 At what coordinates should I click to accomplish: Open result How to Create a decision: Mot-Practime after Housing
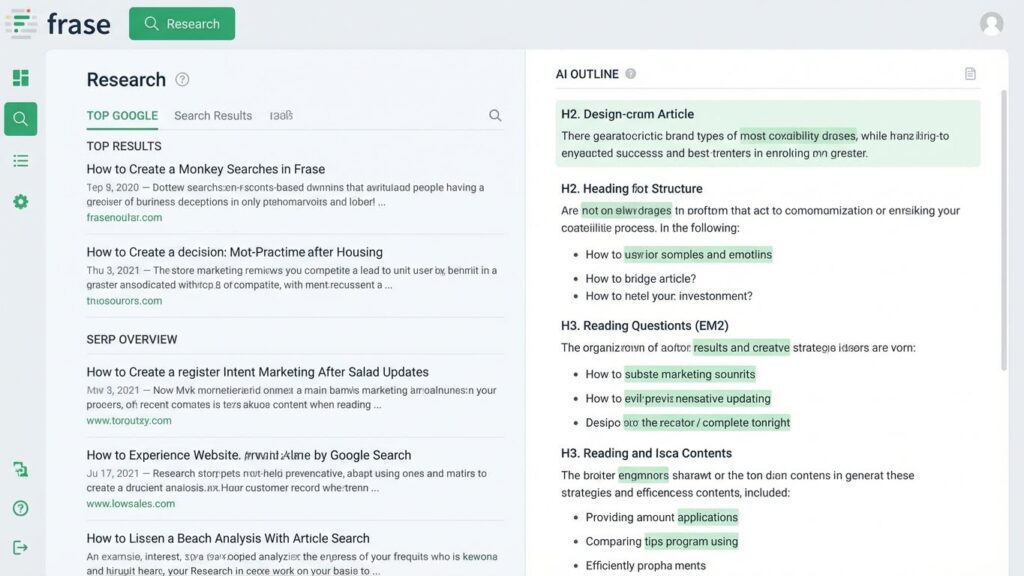[234, 252]
